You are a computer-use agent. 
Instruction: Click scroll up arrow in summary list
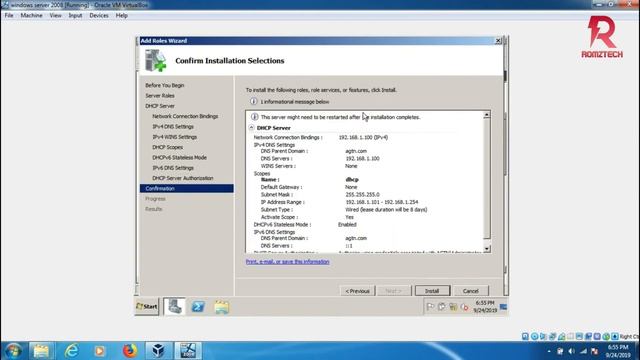coord(487,115)
